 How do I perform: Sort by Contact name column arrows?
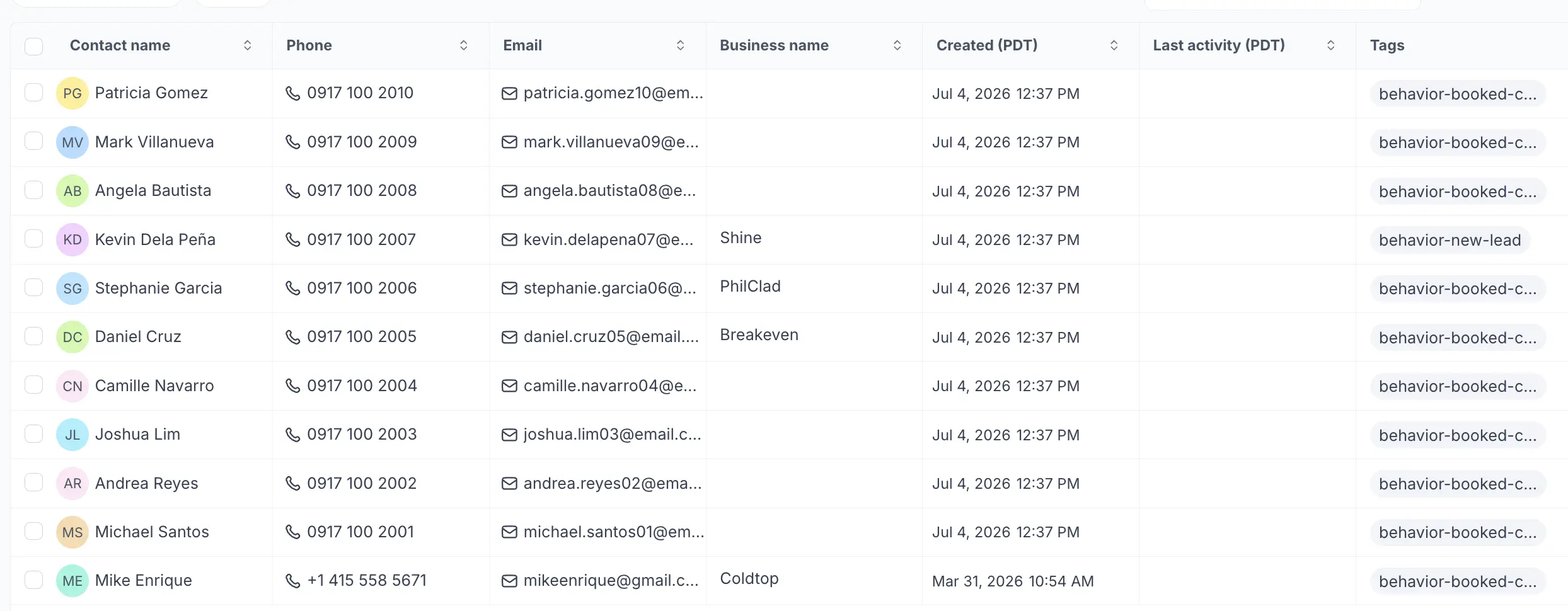point(248,45)
